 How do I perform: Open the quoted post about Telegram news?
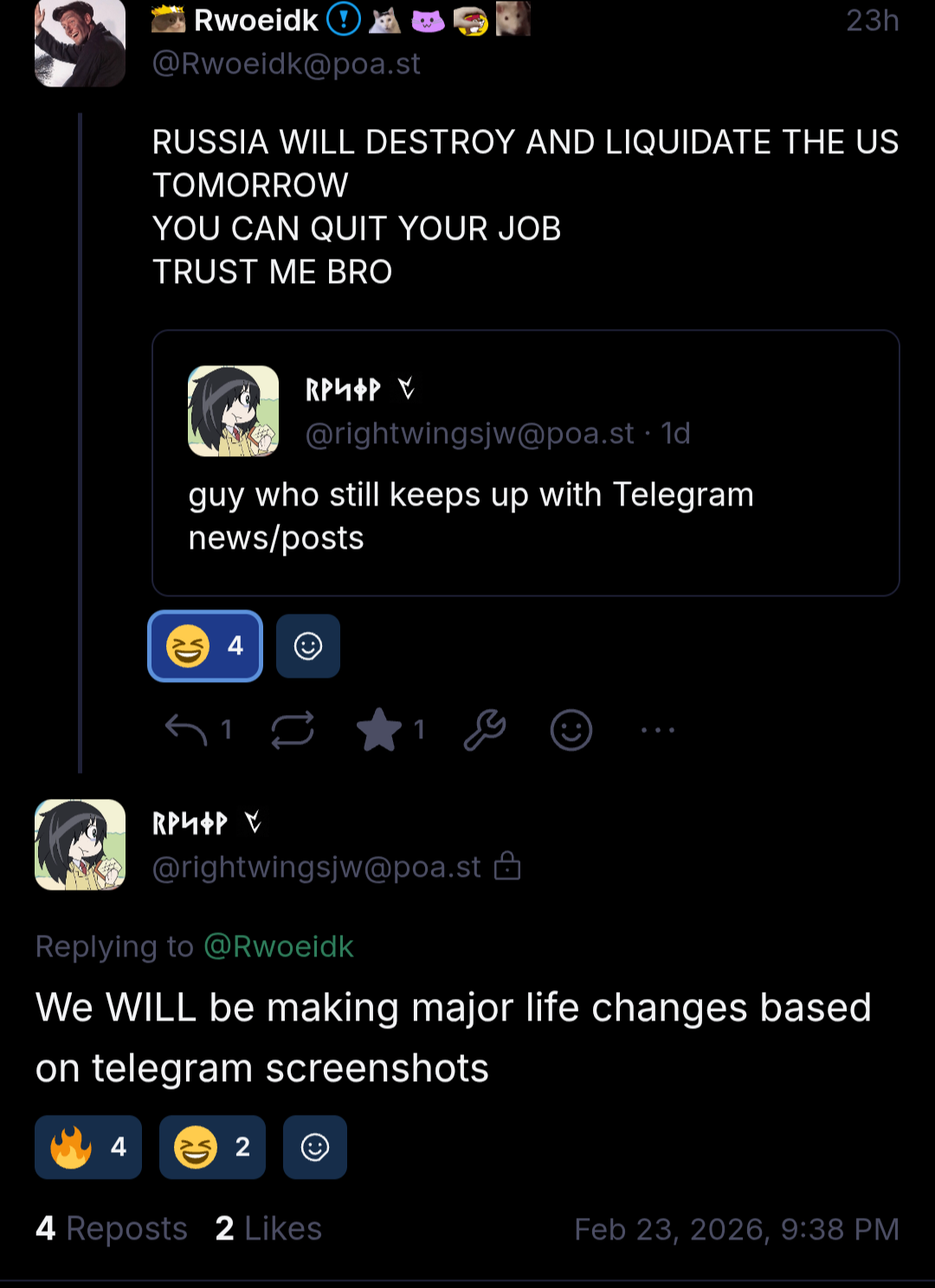point(526,515)
